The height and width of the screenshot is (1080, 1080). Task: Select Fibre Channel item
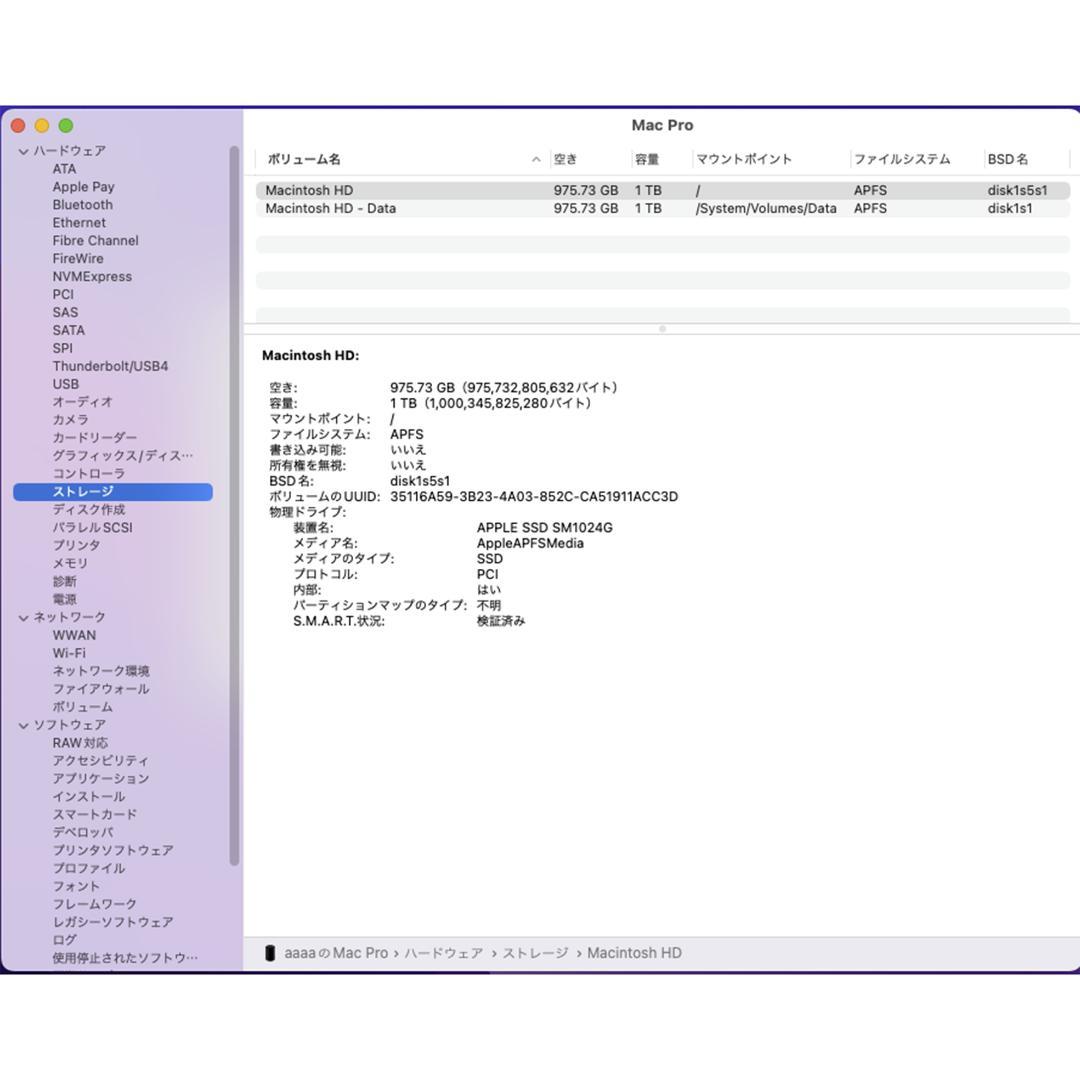[x=95, y=240]
